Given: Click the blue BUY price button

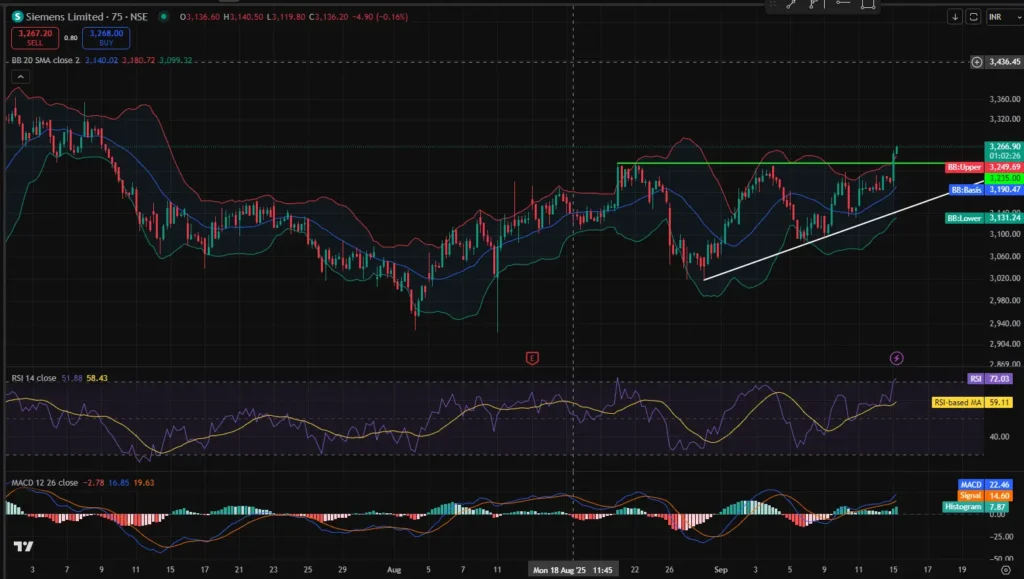Looking at the screenshot, I should pyautogui.click(x=105, y=37).
